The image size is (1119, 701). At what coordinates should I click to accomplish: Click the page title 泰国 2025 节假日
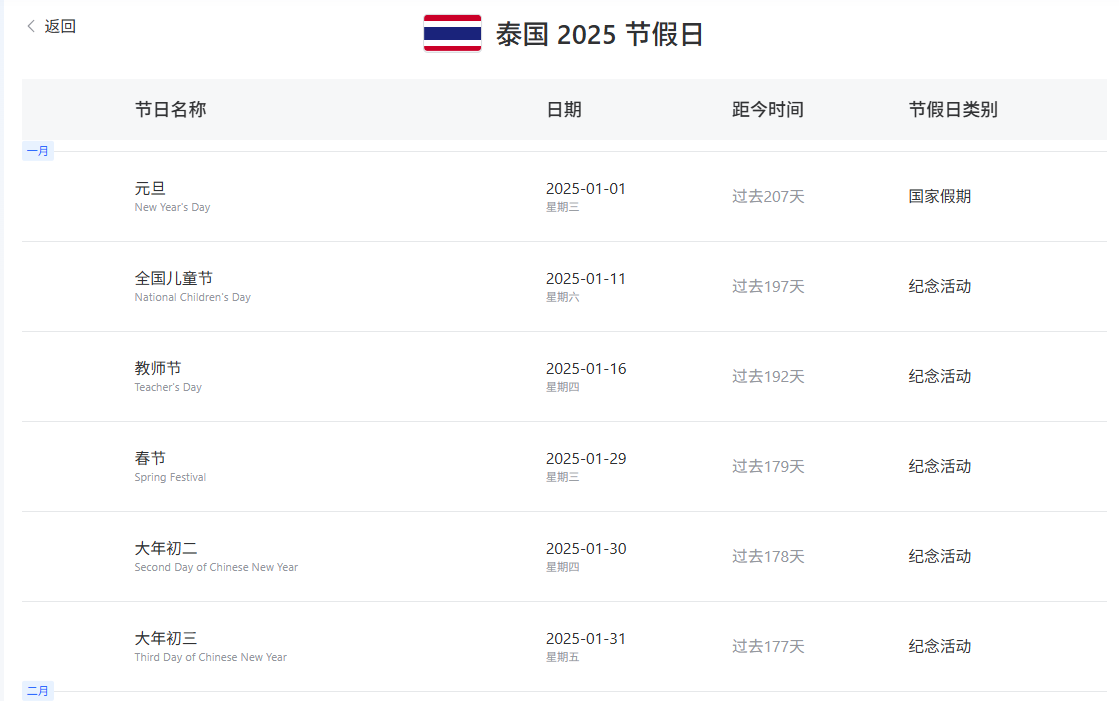click(x=600, y=34)
